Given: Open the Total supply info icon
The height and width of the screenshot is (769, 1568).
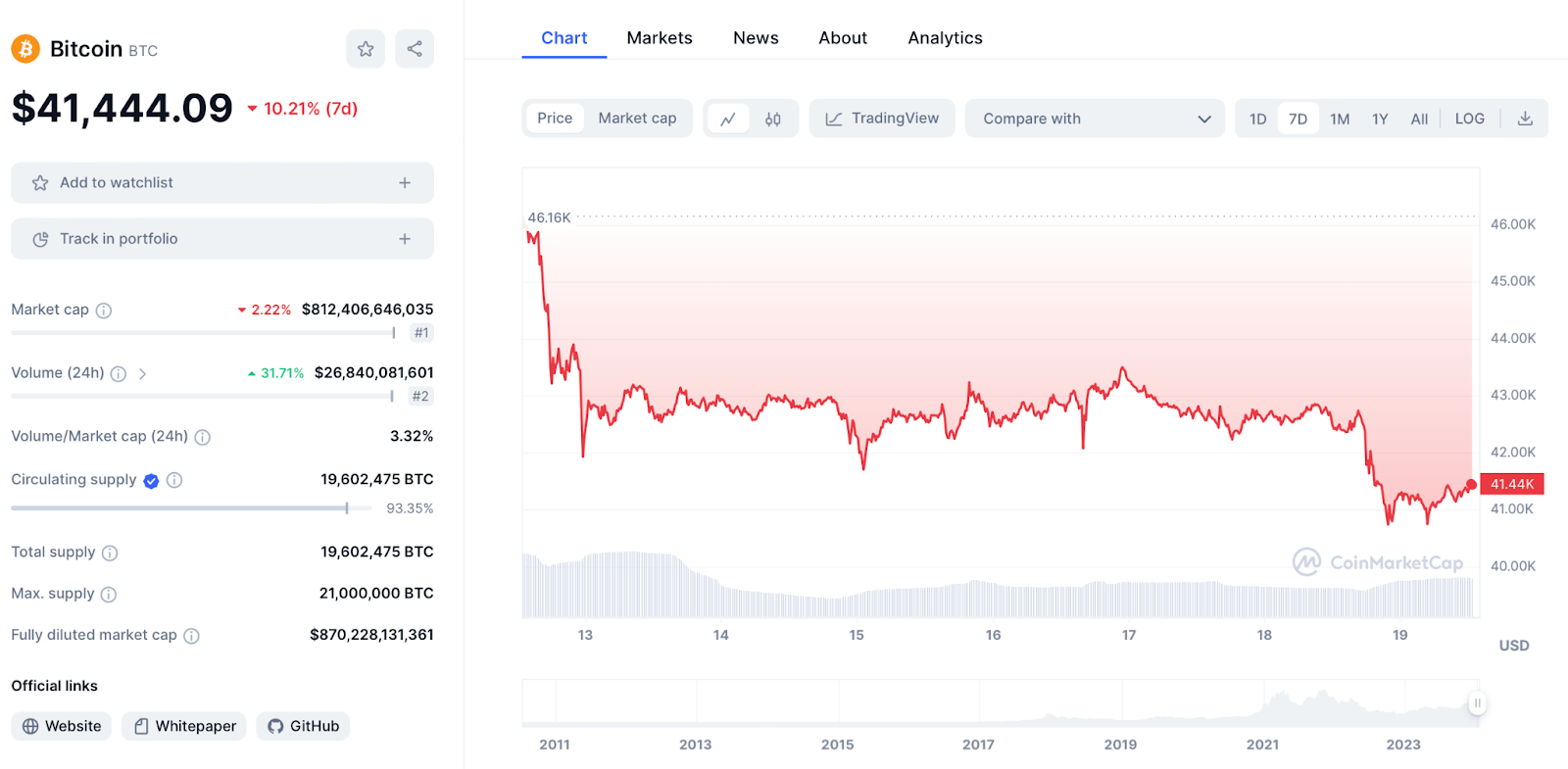Looking at the screenshot, I should coord(110,553).
